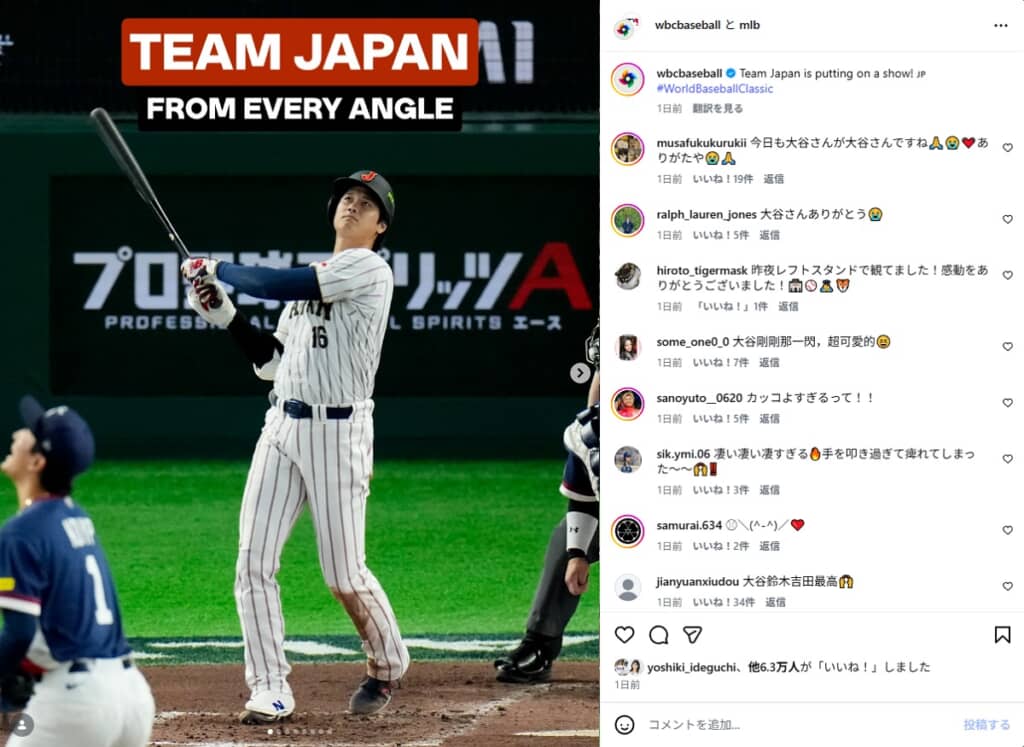Go to next photo in carousel
Viewport: 1024px width, 747px height.
[x=580, y=373]
